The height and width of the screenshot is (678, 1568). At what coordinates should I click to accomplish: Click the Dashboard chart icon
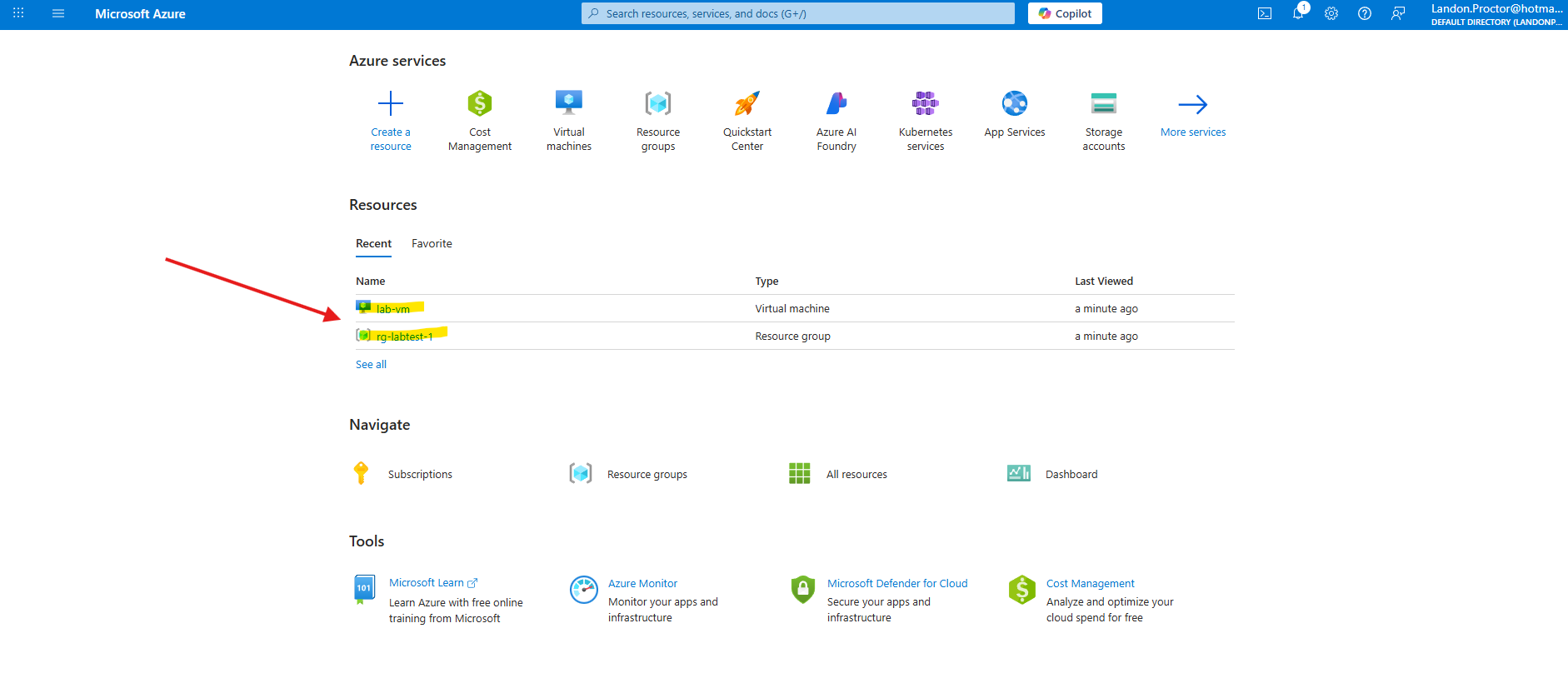click(x=1019, y=473)
